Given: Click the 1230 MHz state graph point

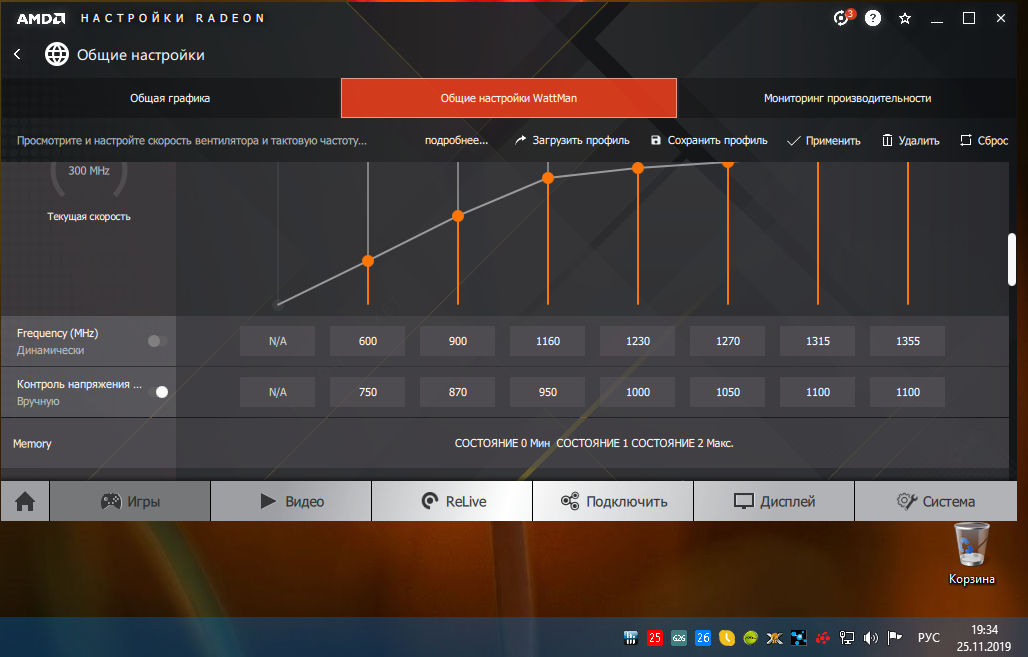Looking at the screenshot, I should 638,168.
